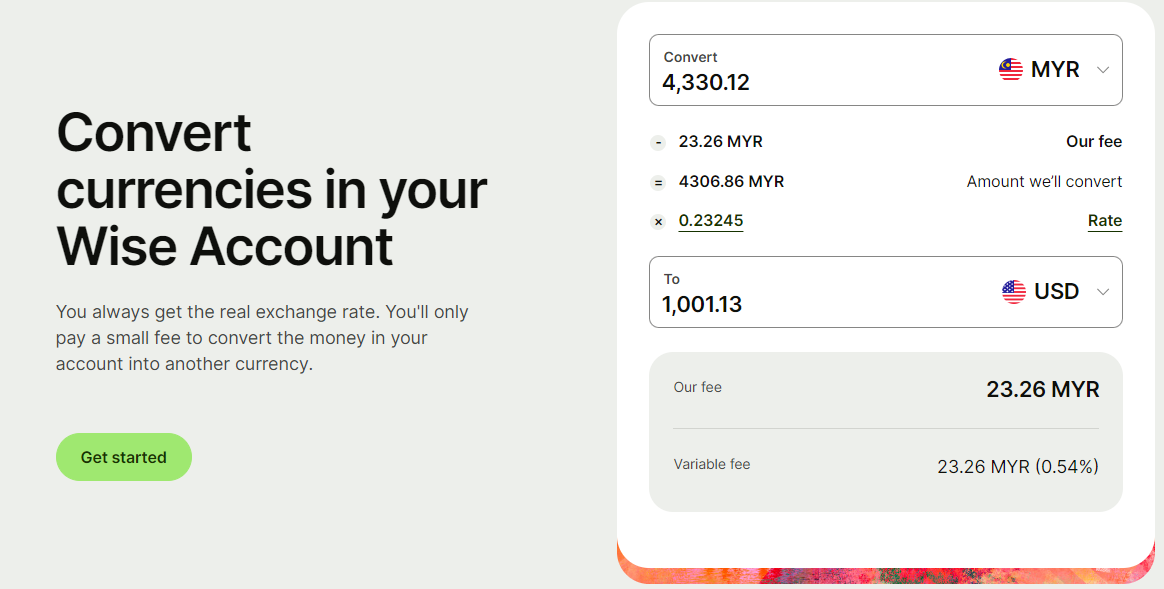
Task: Open the USD target currency dropdown
Action: (x=1056, y=292)
